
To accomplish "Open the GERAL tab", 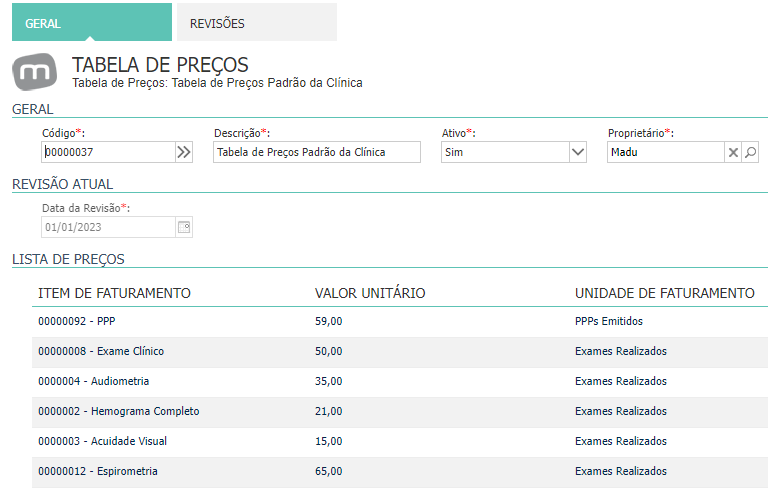I will pyautogui.click(x=92, y=23).
